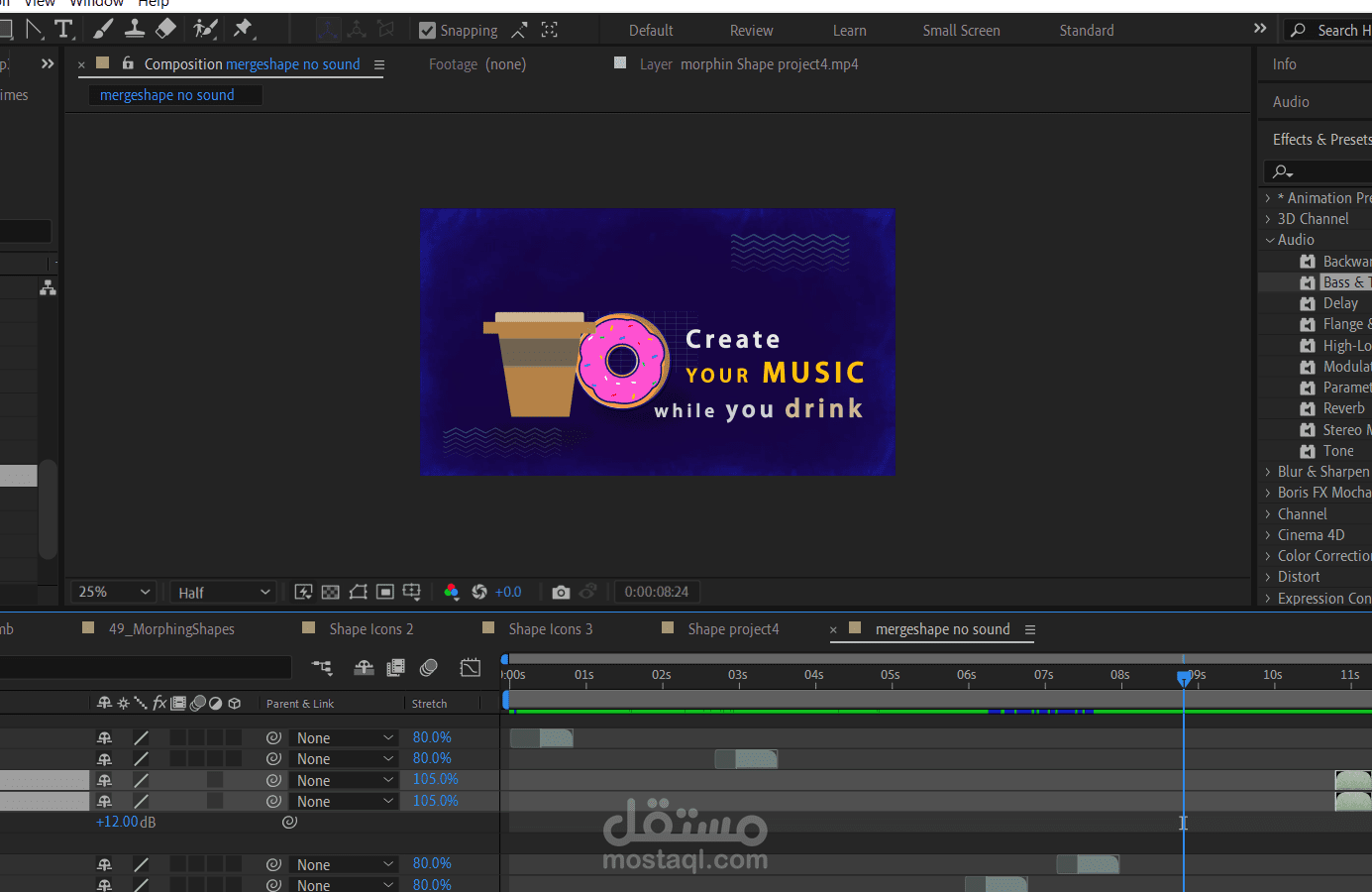Select the Brush tool in the toolbar

click(101, 28)
